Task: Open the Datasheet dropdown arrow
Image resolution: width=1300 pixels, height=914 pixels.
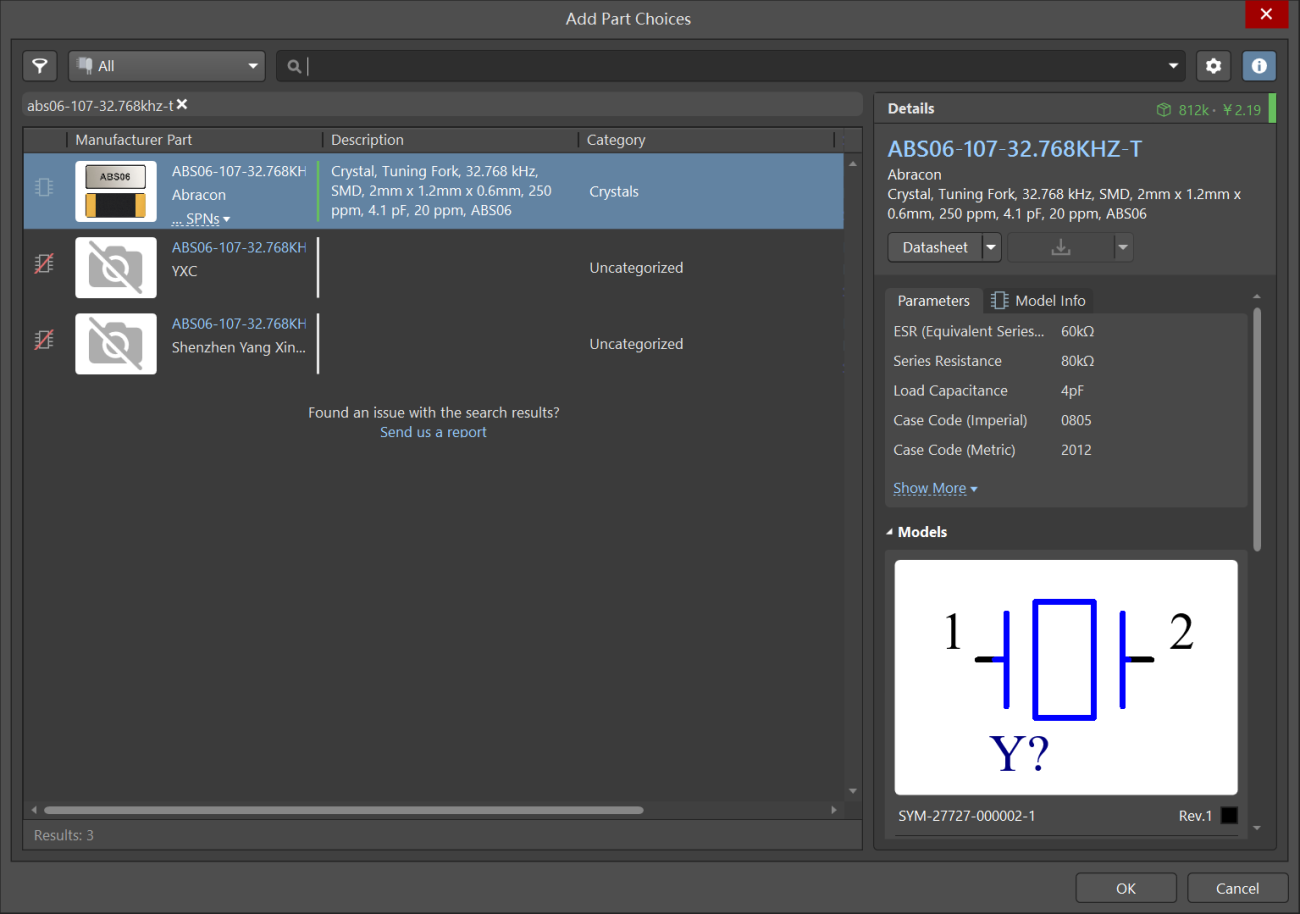Action: pos(992,247)
